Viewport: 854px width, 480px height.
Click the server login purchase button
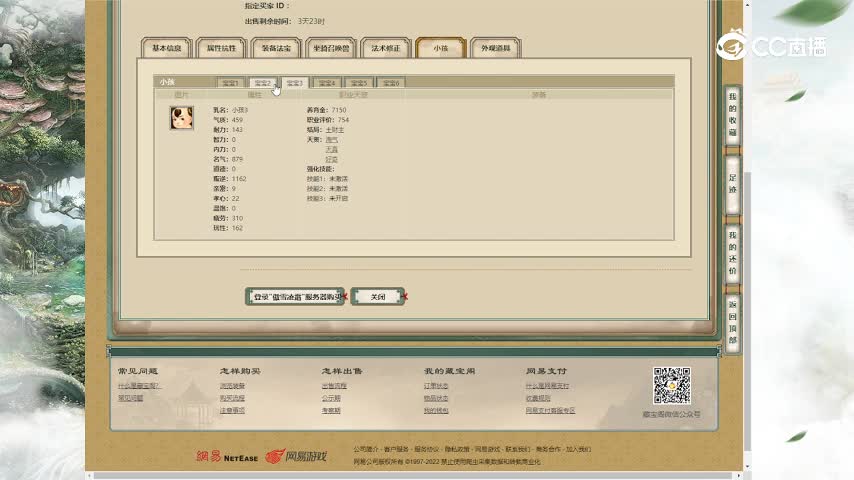pyautogui.click(x=295, y=297)
